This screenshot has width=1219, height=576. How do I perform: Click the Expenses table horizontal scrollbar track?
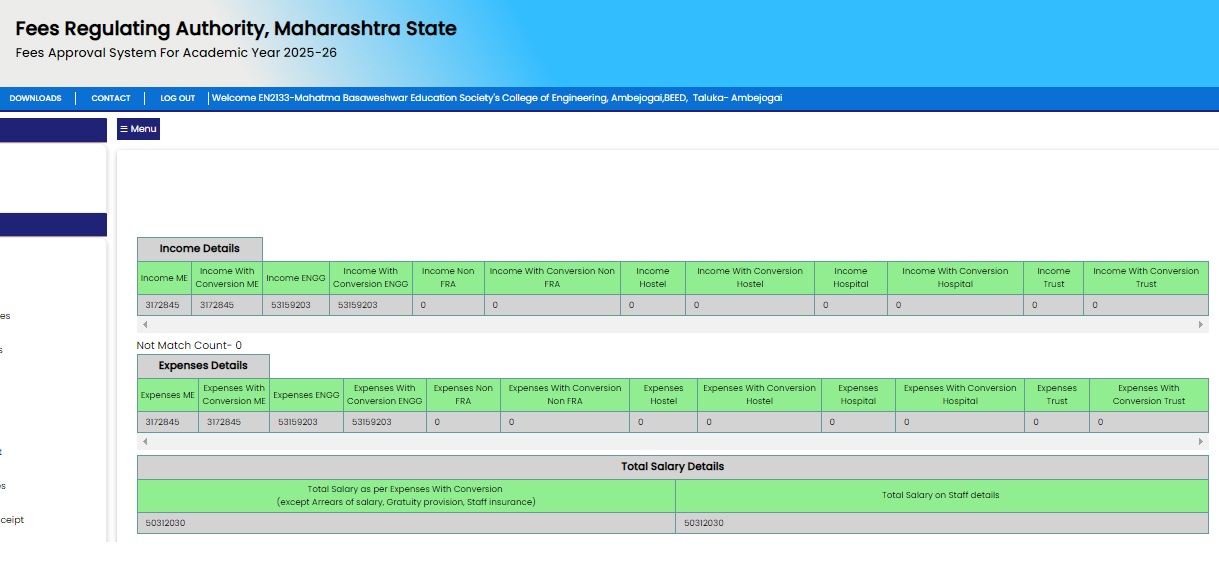[672, 442]
